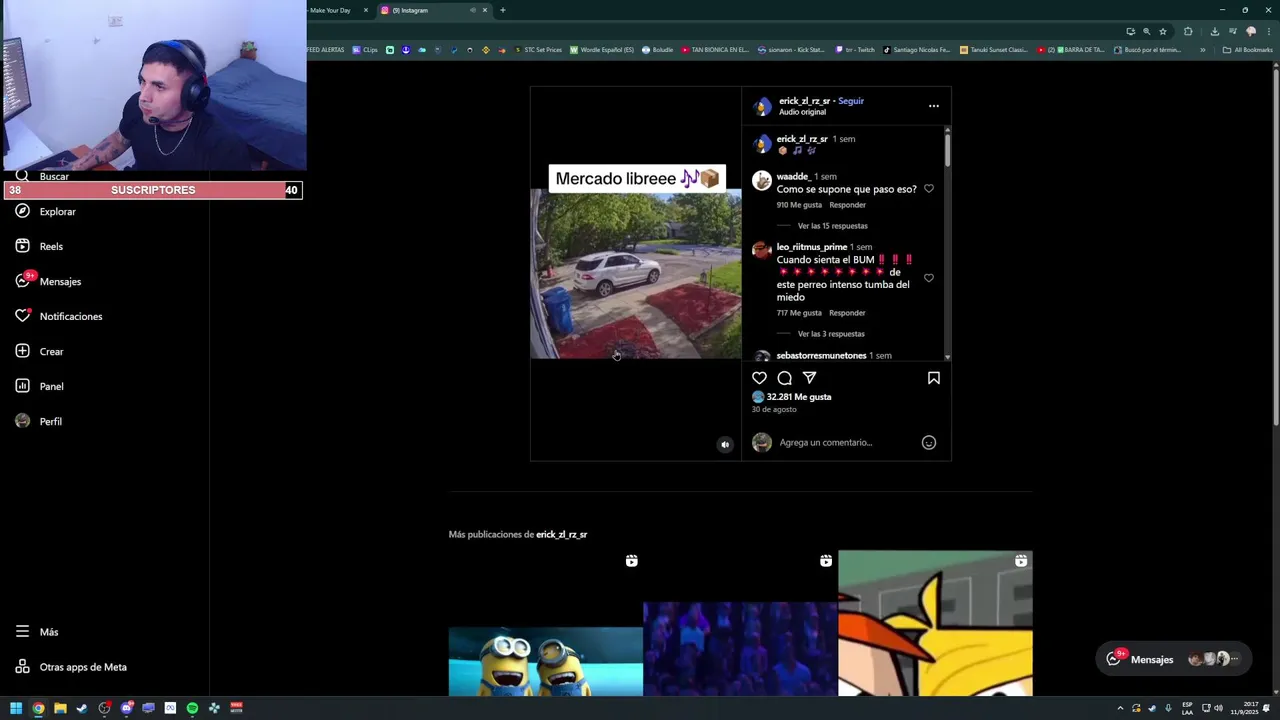Click the Chrome zoom magnifier icon
This screenshot has width=1280, height=720.
pyautogui.click(x=1146, y=31)
